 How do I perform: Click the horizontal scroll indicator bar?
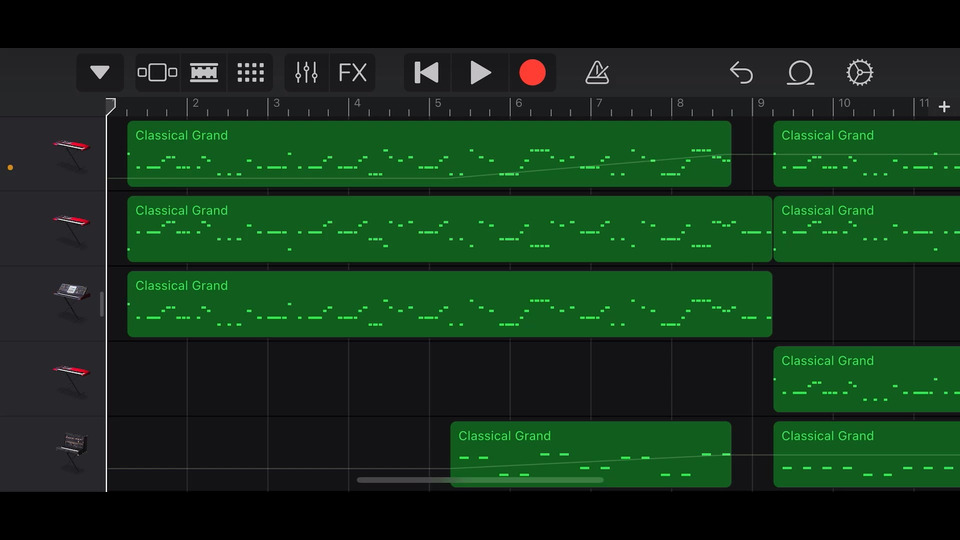pos(480,480)
